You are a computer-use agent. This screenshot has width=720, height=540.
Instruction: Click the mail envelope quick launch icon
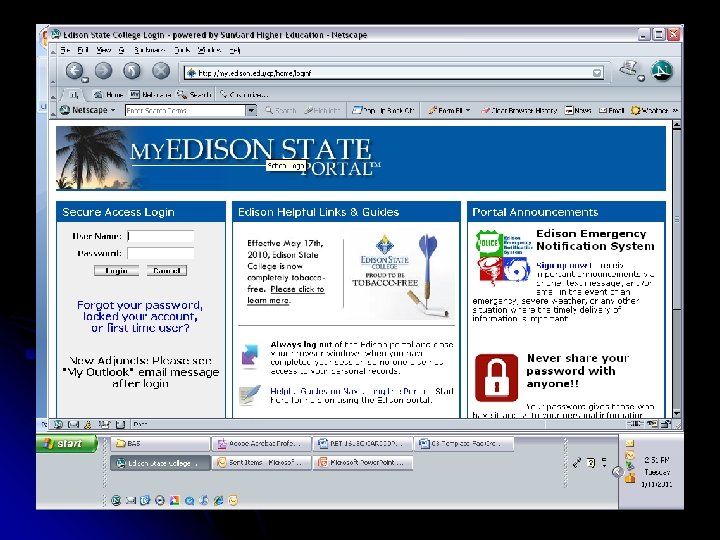click(130, 501)
